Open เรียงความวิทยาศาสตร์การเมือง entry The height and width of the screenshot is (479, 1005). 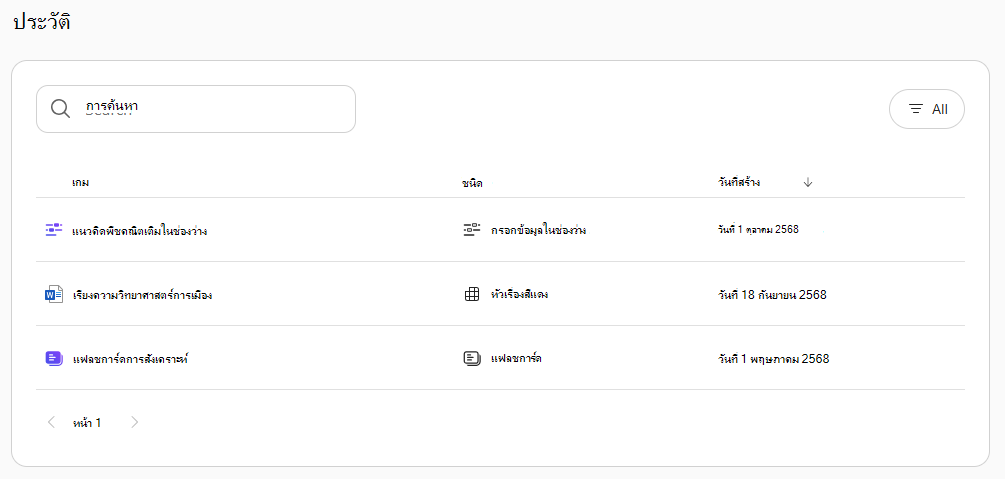click(142, 296)
